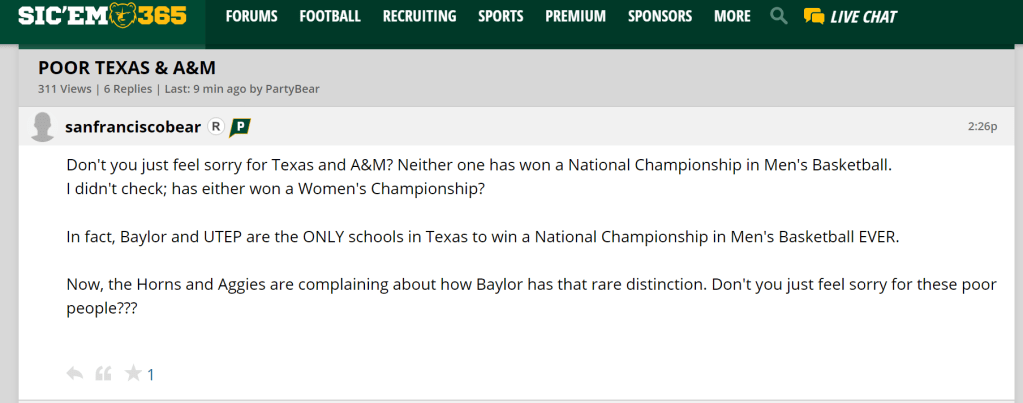The width and height of the screenshot is (1023, 403).
Task: Click the PartyBear last-poster link
Action: (x=292, y=89)
